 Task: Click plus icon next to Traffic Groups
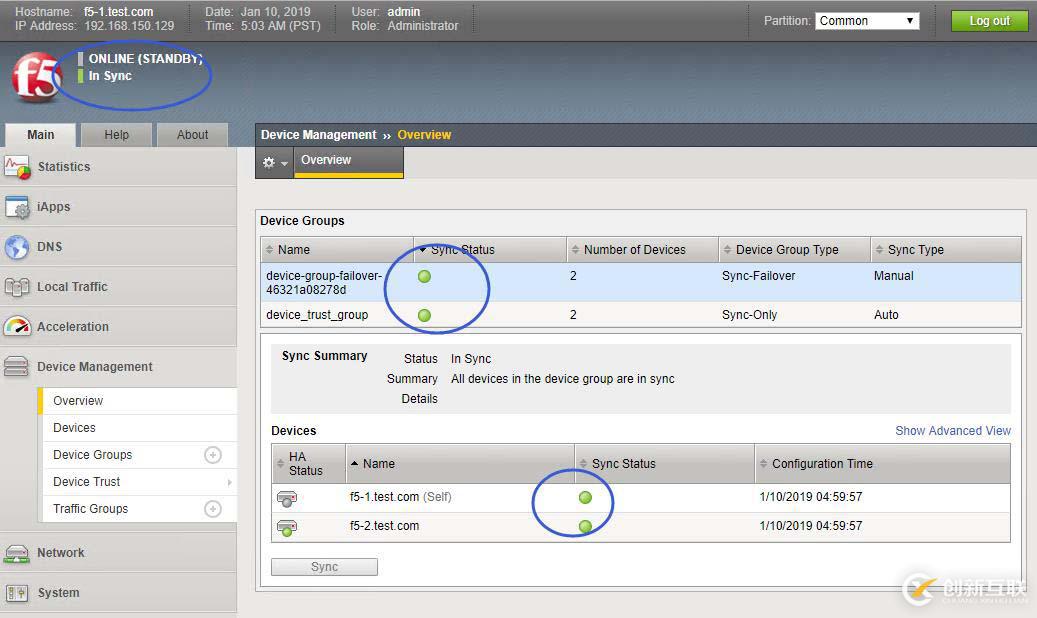(x=212, y=509)
